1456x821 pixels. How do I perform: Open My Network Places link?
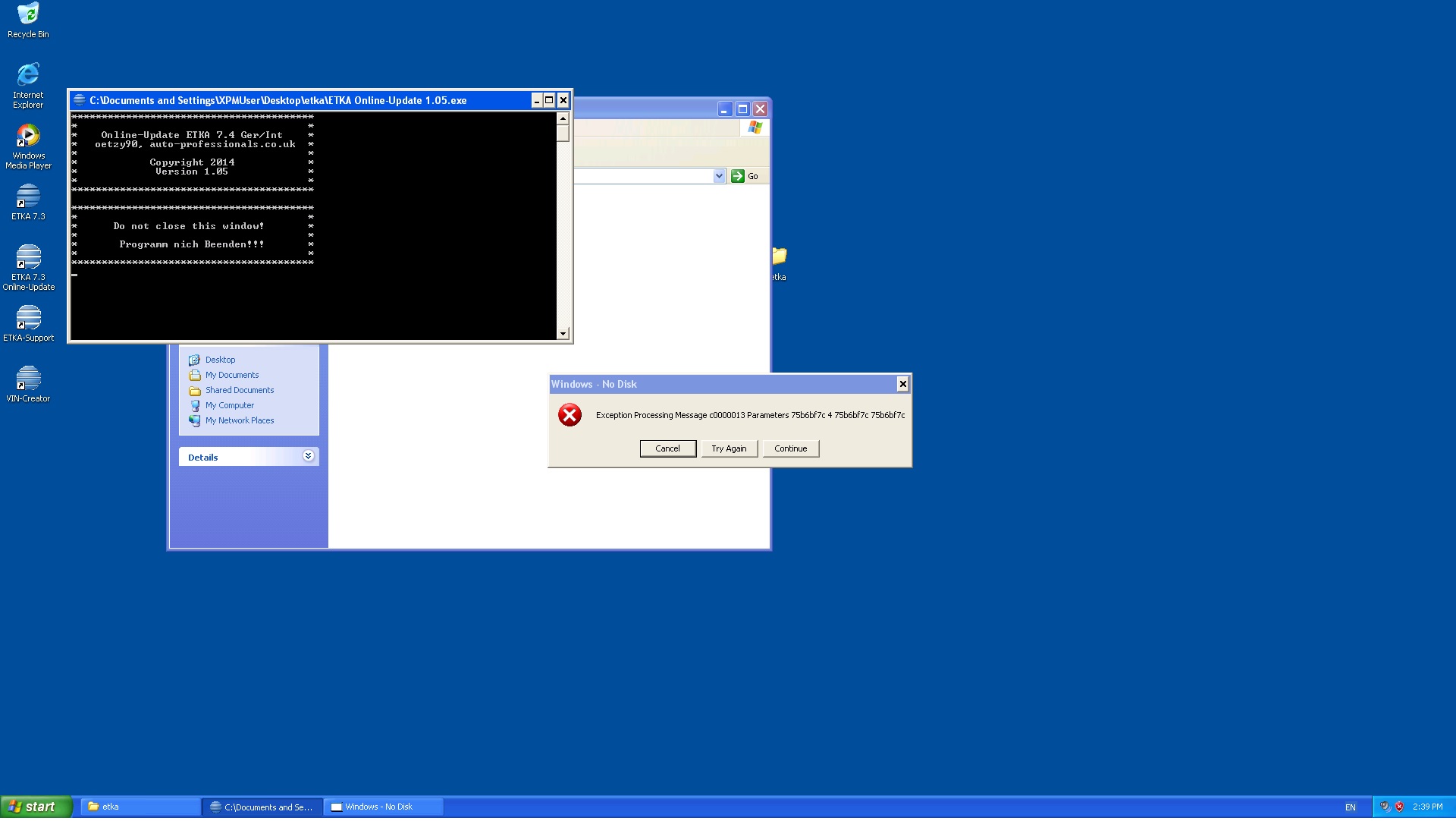tap(240, 421)
